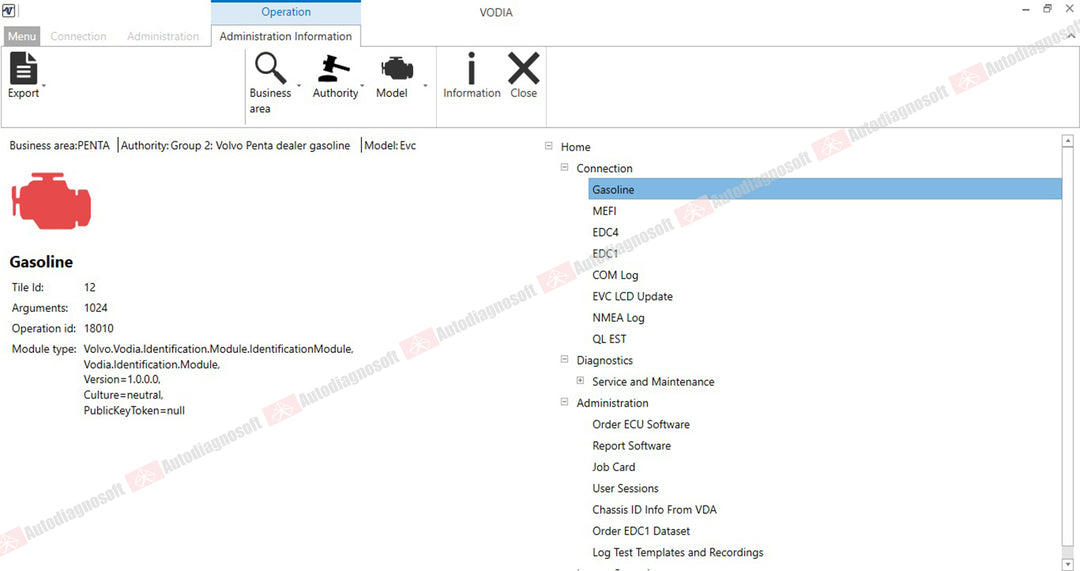Image resolution: width=1080 pixels, height=571 pixels.
Task: Collapse the ribbon with the chevron
Action: click(x=1070, y=36)
